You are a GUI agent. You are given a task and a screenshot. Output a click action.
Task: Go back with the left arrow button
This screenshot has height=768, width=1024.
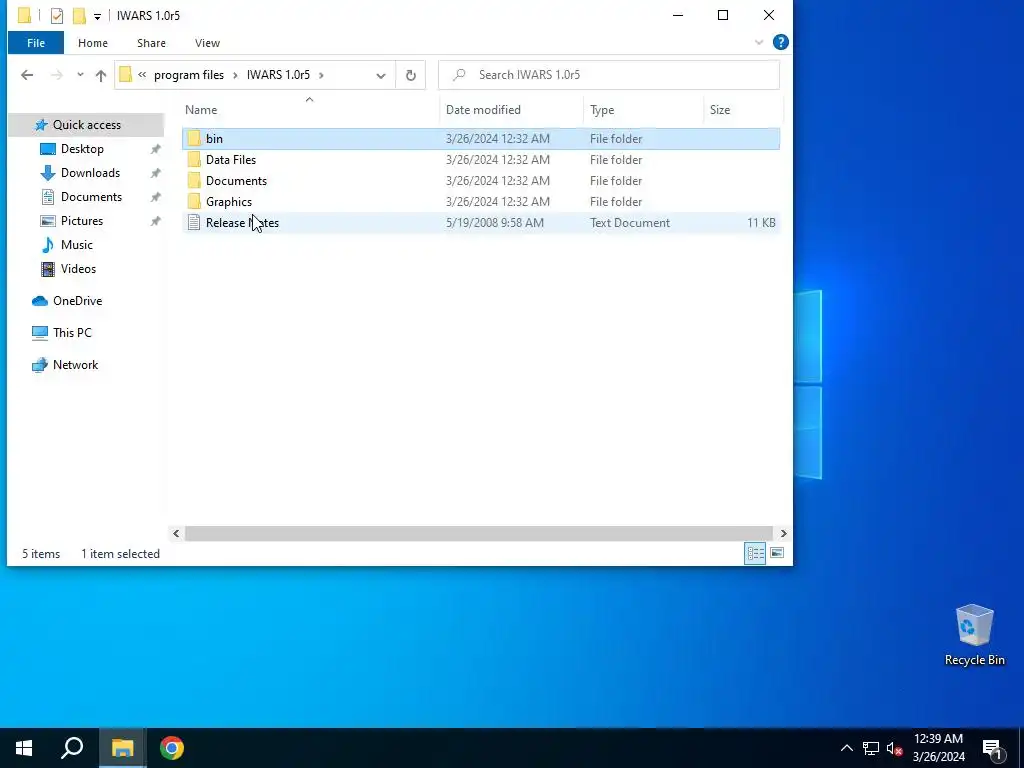tap(27, 75)
